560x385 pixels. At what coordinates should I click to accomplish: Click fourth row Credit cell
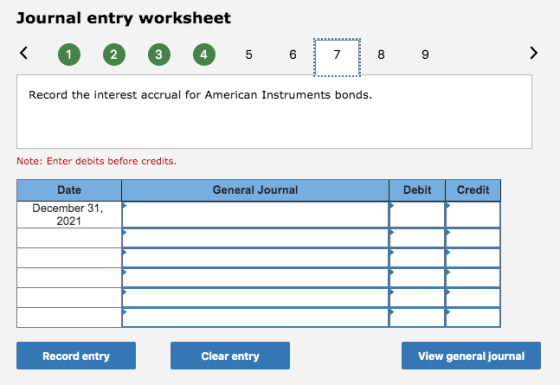473,278
